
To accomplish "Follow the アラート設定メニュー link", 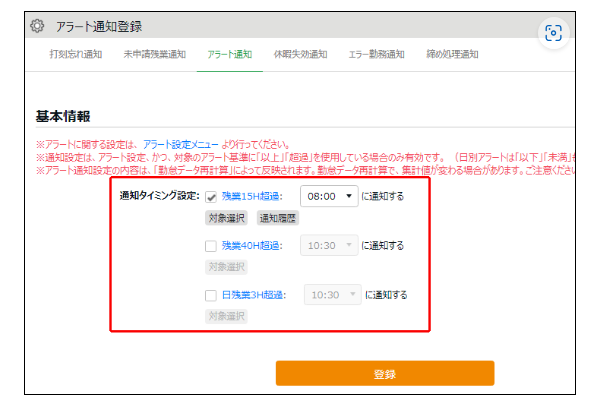I will 178,145.
